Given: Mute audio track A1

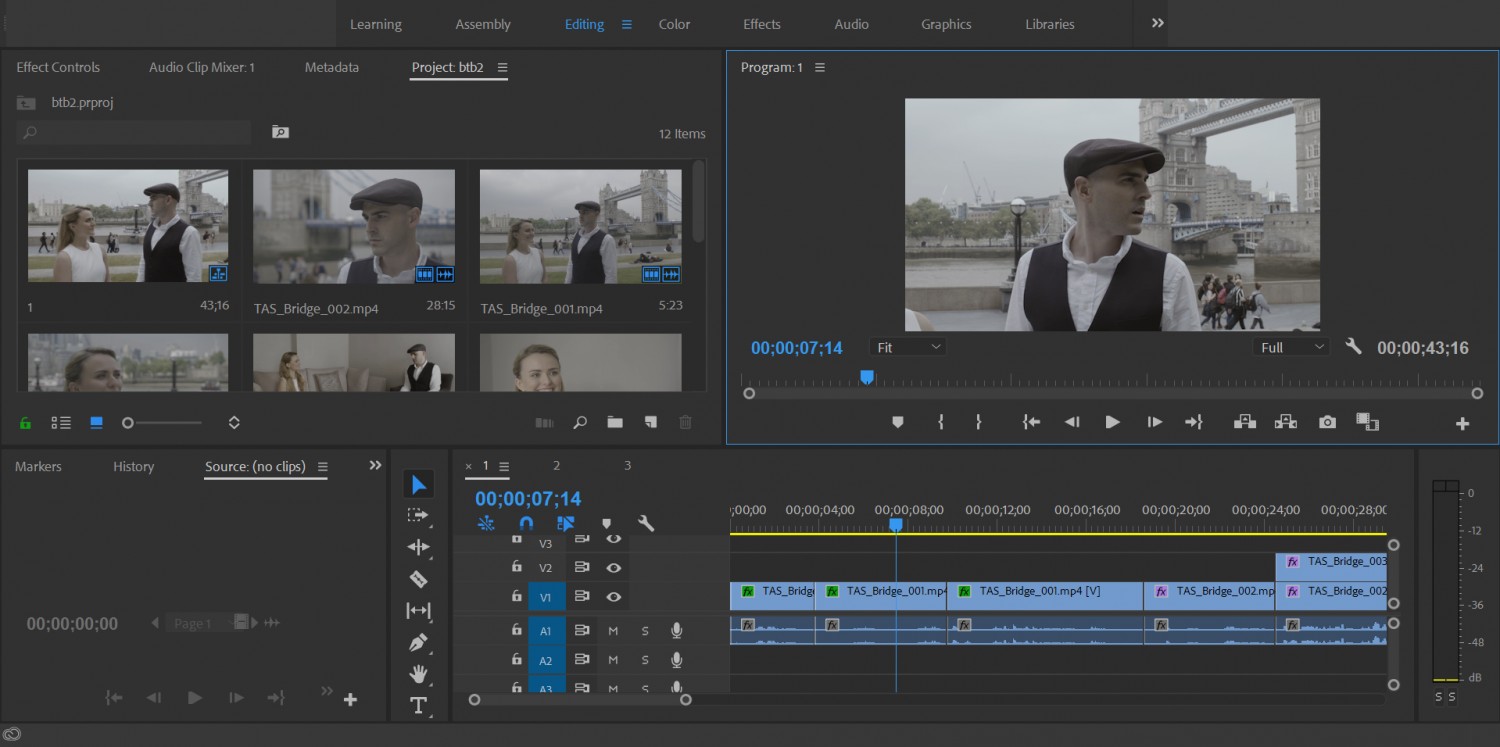Looking at the screenshot, I should (x=613, y=631).
